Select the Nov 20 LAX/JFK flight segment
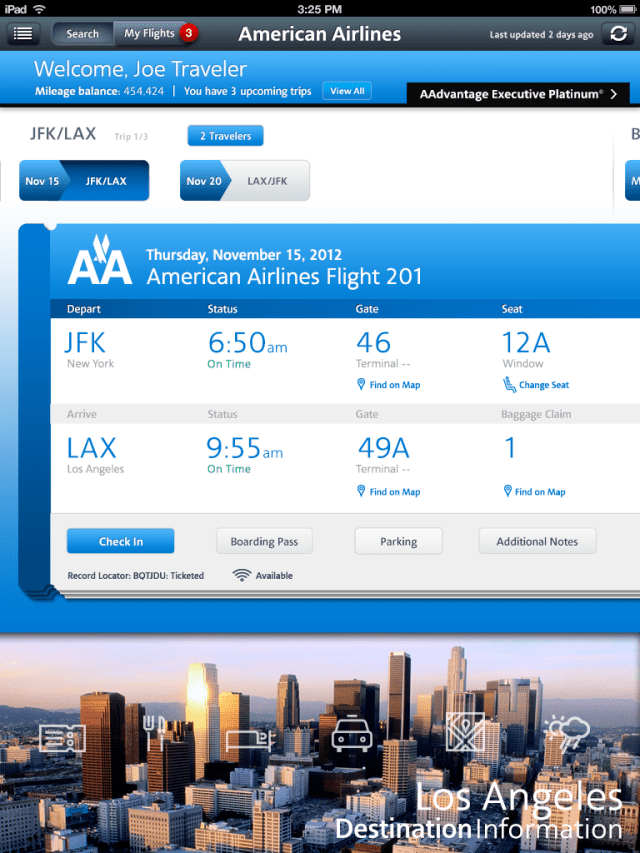This screenshot has height=853, width=640. (x=245, y=181)
